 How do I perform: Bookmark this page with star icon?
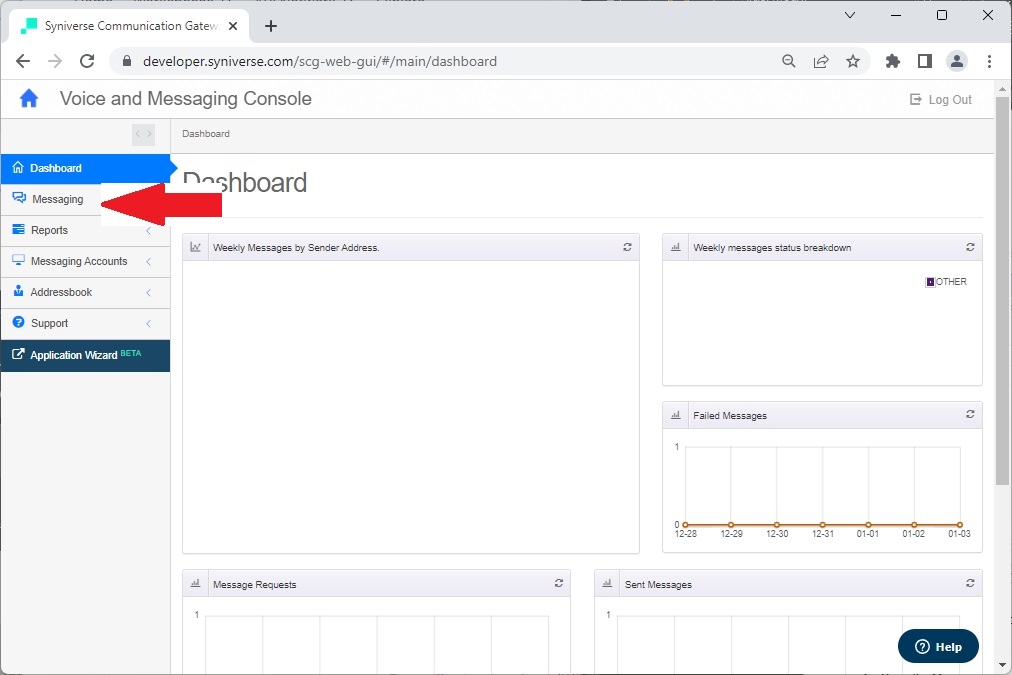[x=853, y=61]
